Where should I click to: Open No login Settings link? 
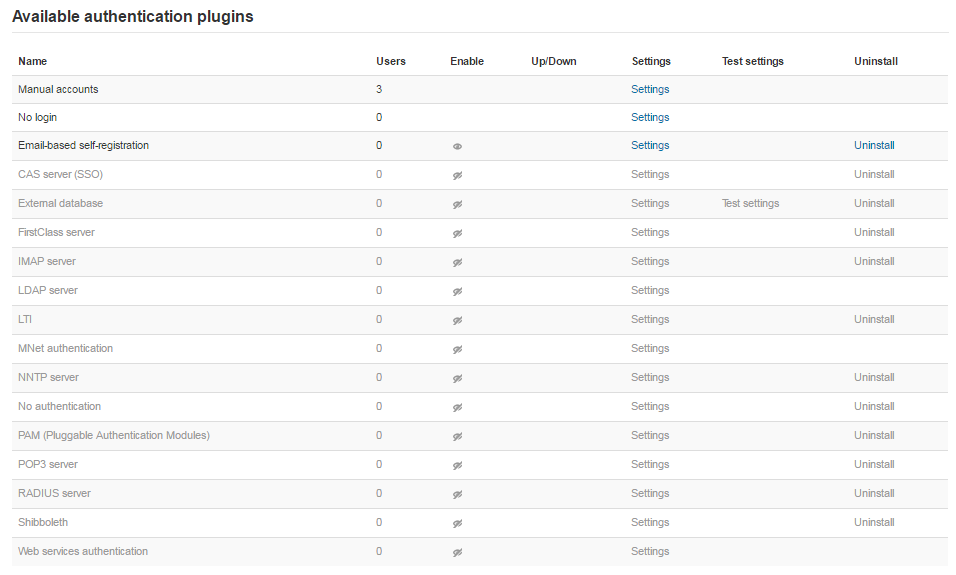(x=650, y=117)
